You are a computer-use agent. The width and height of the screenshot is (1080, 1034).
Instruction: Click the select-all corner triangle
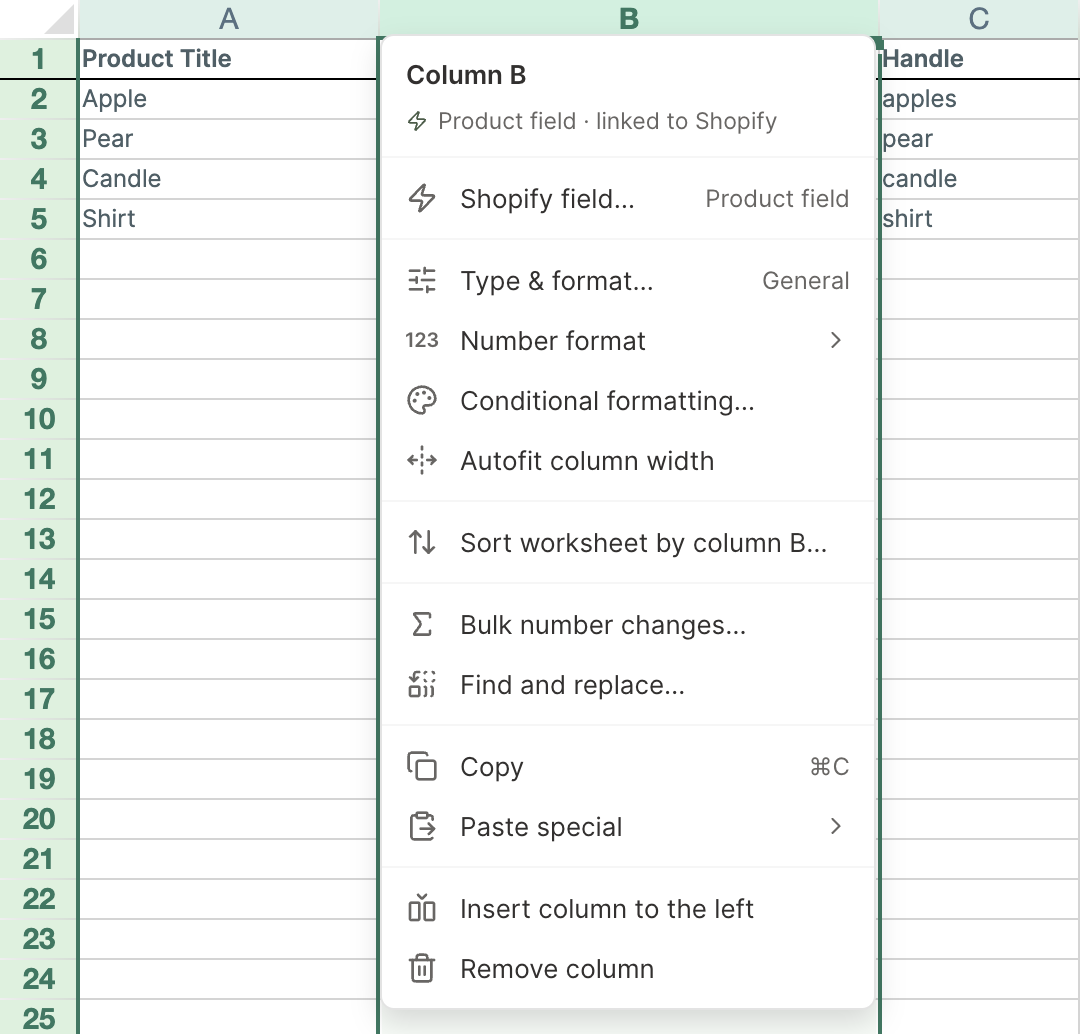pos(60,19)
